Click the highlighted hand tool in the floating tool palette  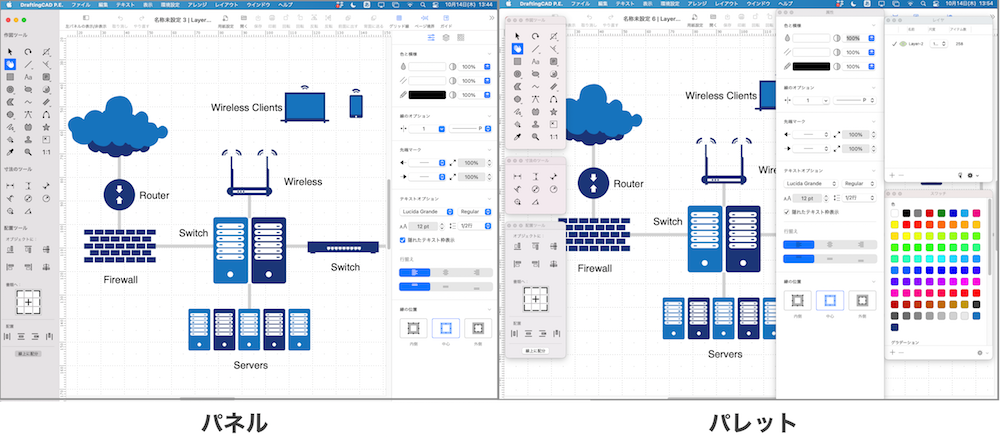tap(518, 48)
